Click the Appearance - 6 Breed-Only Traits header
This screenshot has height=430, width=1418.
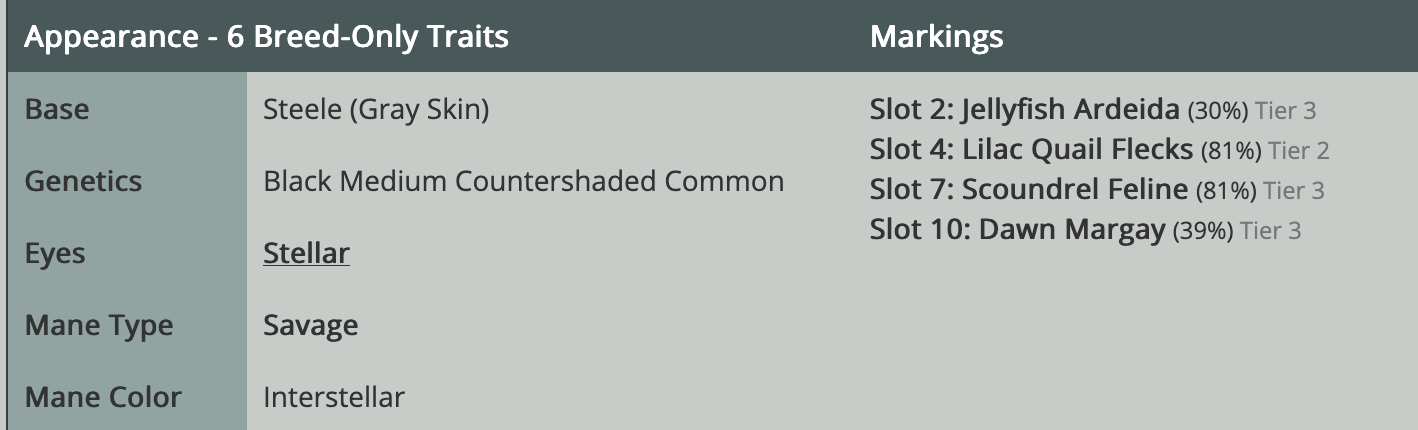(x=266, y=37)
